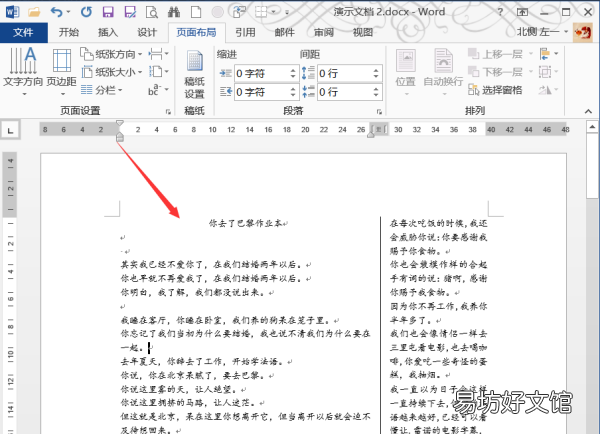Click the table grid icon in quick toolbar
The height and width of the screenshot is (434, 600).
(261, 12)
